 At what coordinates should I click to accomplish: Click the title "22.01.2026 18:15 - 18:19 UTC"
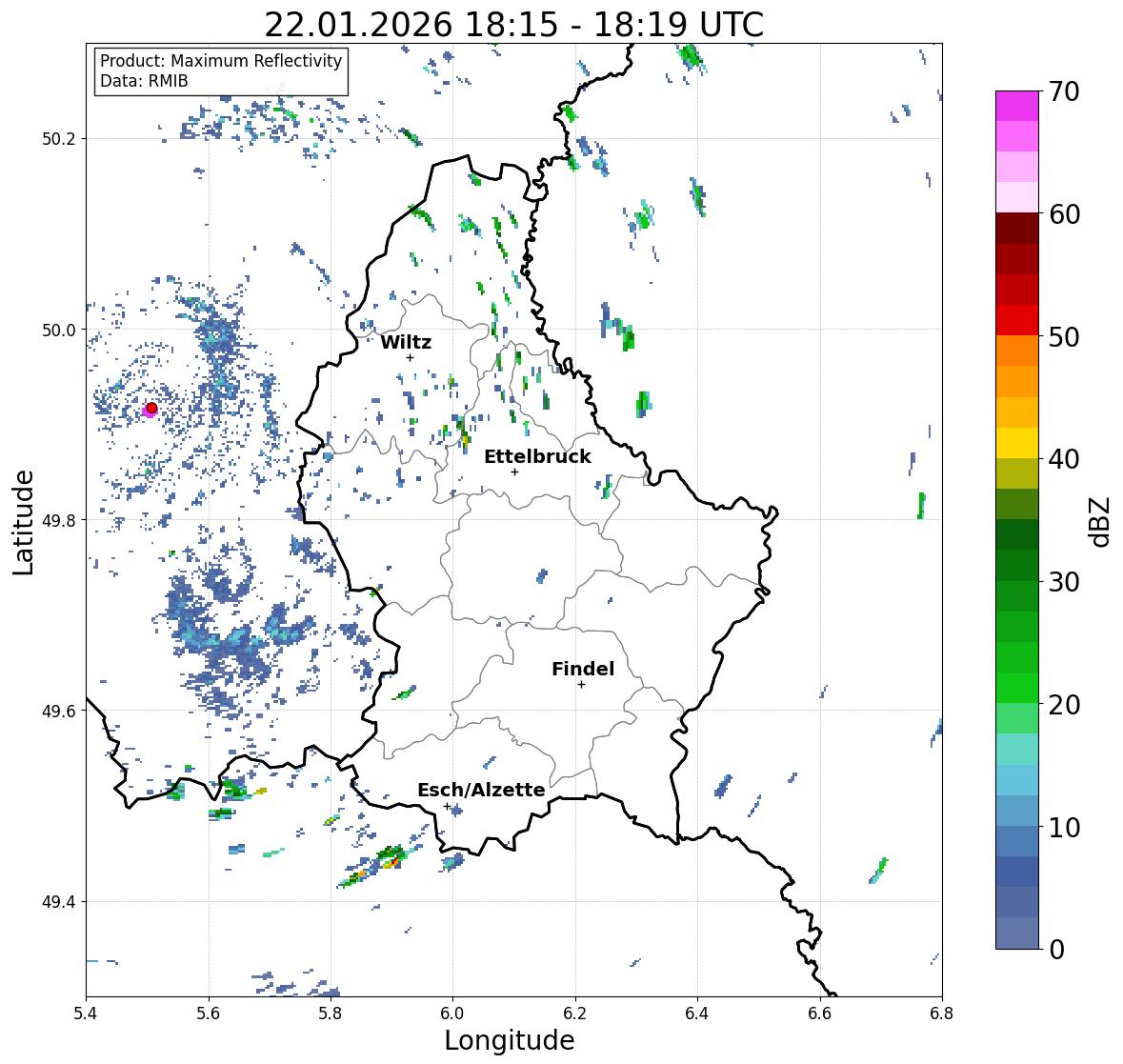coord(513,25)
